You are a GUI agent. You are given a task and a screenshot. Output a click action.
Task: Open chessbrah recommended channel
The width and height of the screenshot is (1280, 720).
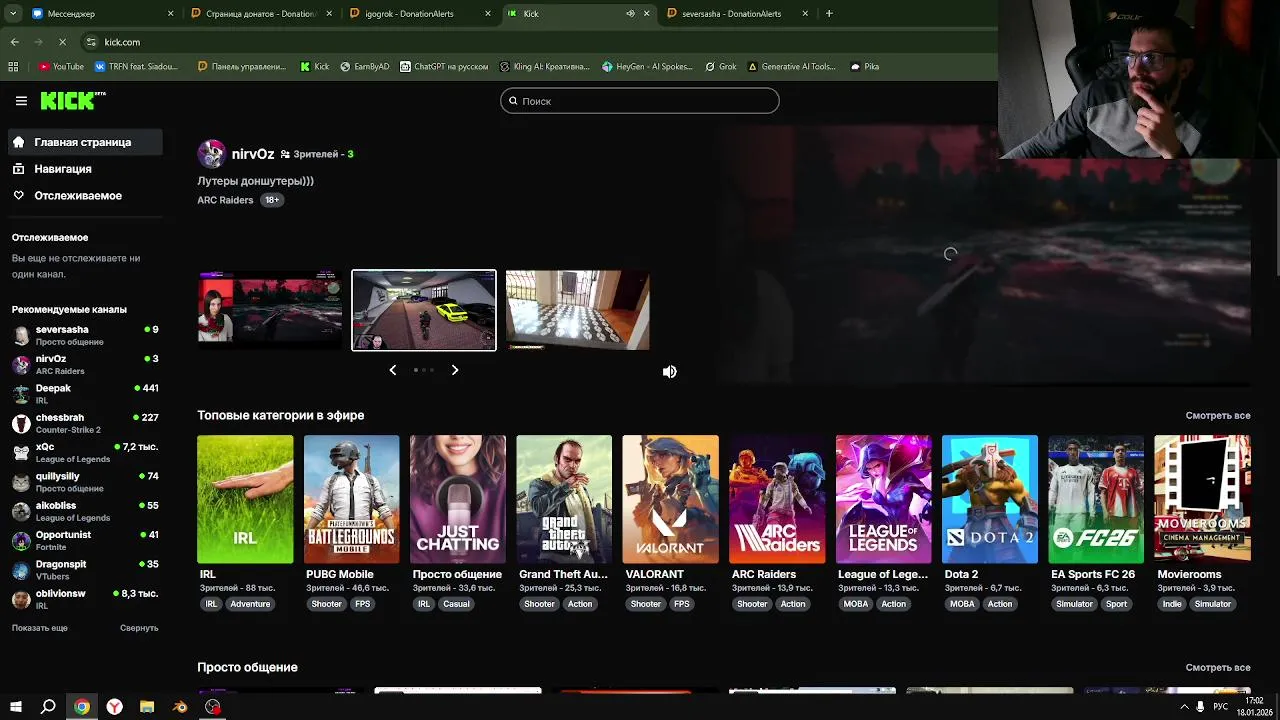click(85, 423)
